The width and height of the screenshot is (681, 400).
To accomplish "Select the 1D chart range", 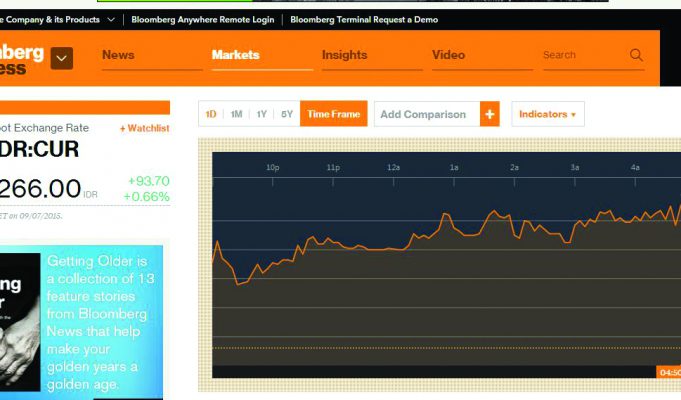I will pyautogui.click(x=211, y=114).
